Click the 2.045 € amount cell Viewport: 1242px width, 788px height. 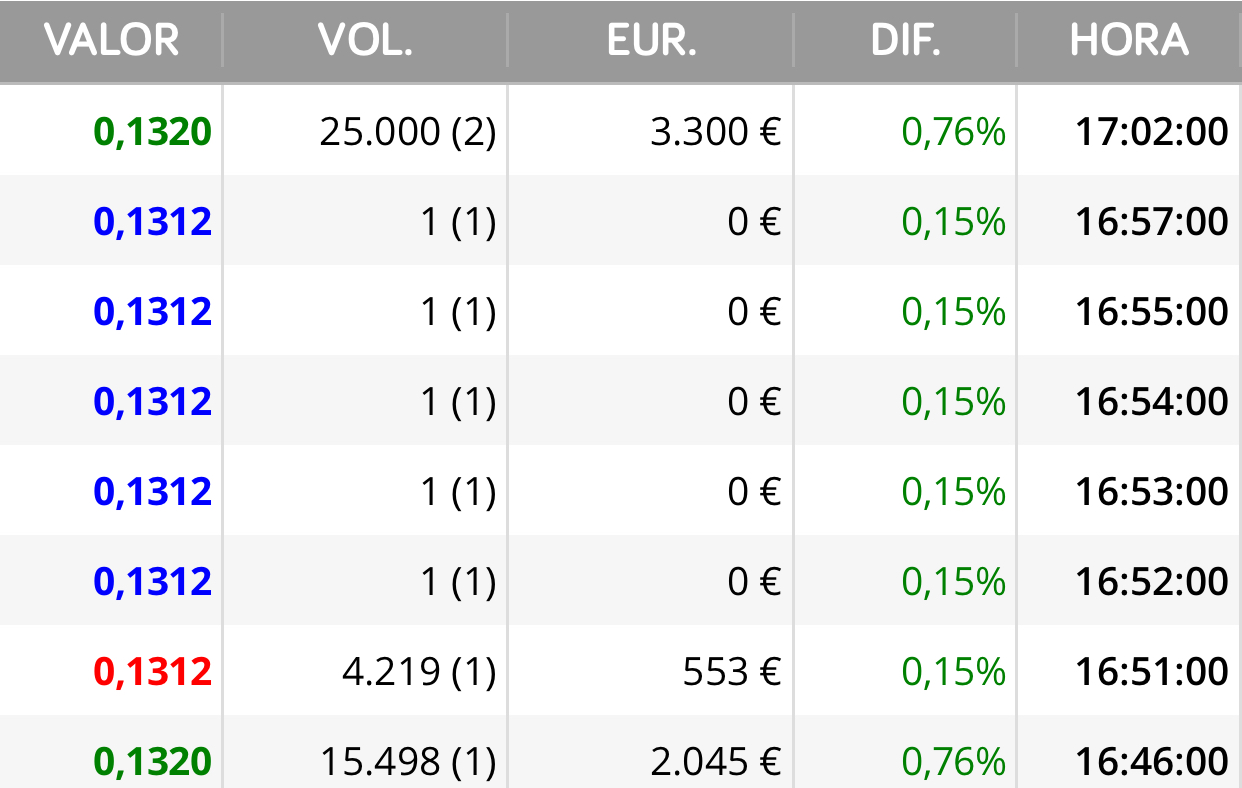point(715,762)
